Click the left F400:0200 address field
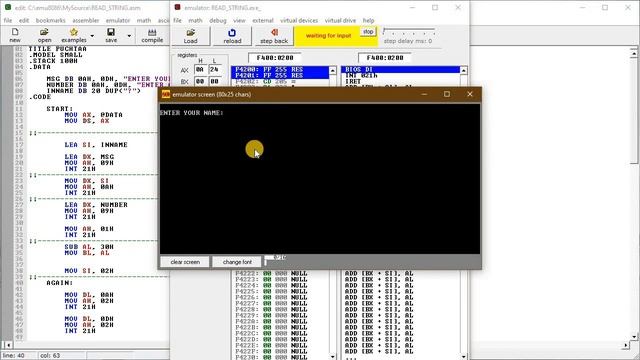 (275, 58)
